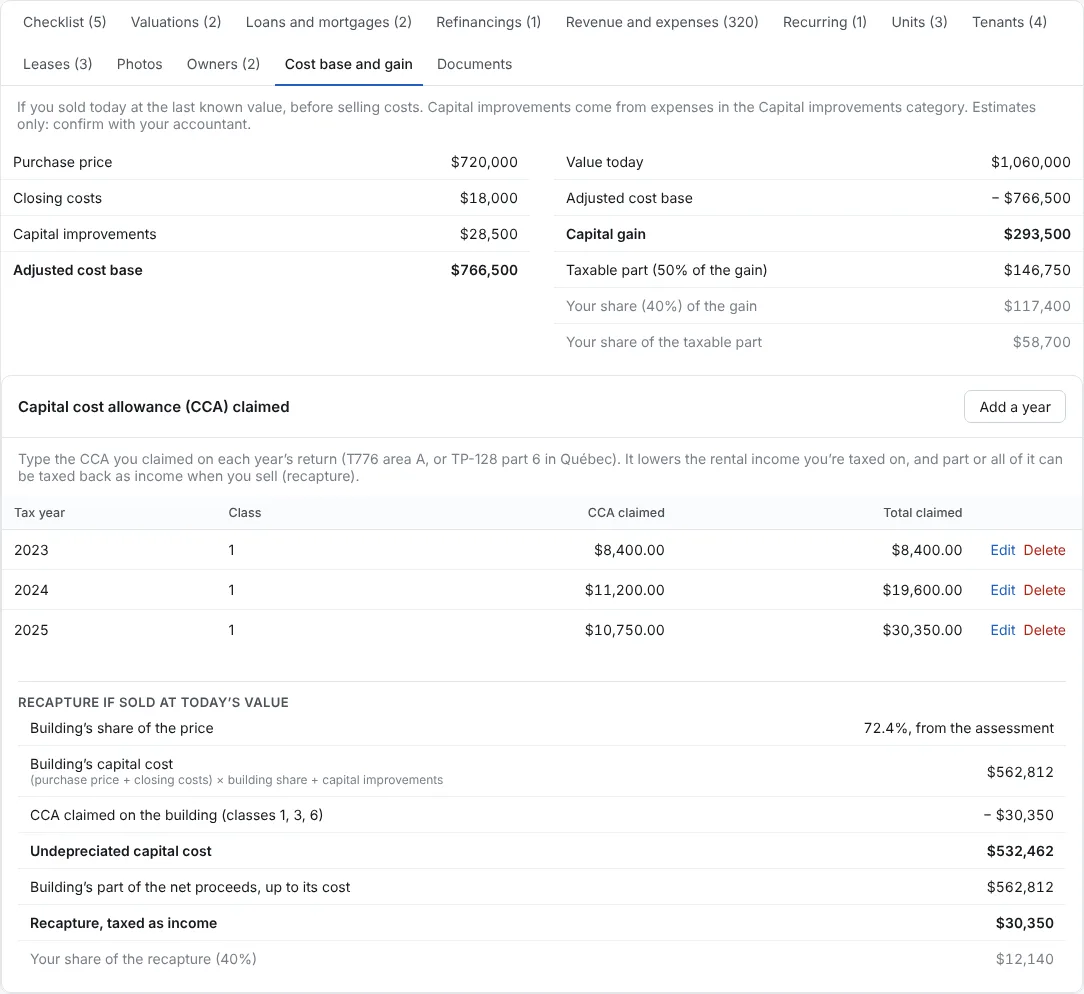
Task: Click 72.4%, from the assessment value
Action: click(958, 729)
